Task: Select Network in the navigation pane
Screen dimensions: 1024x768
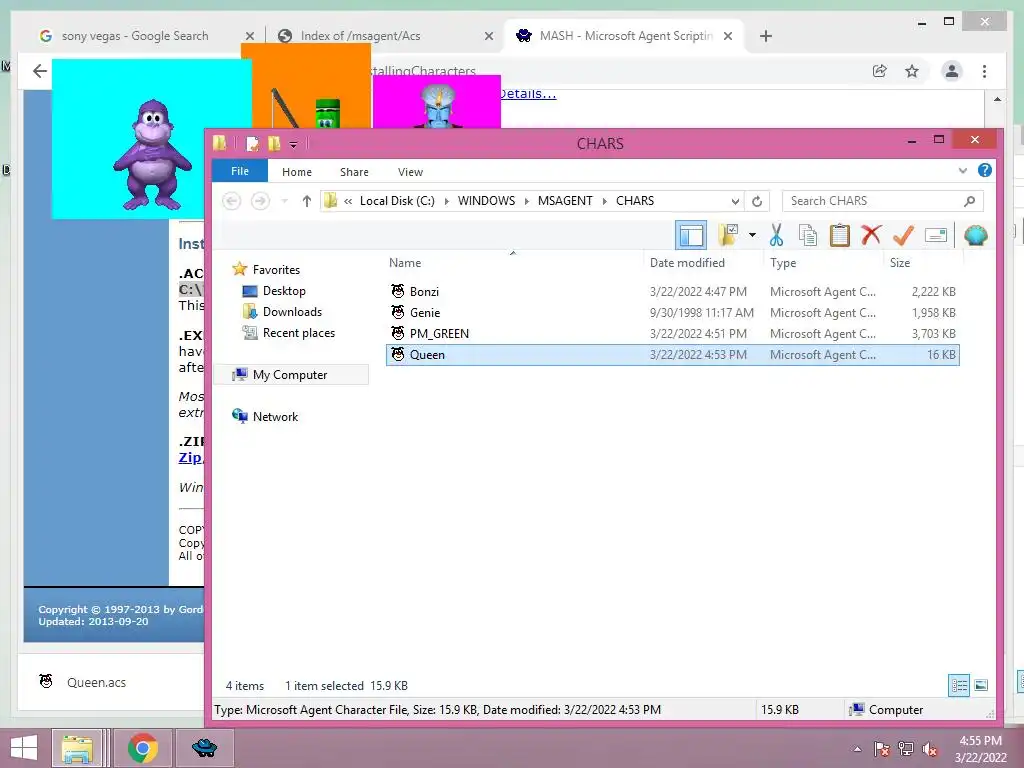Action: tap(266, 416)
